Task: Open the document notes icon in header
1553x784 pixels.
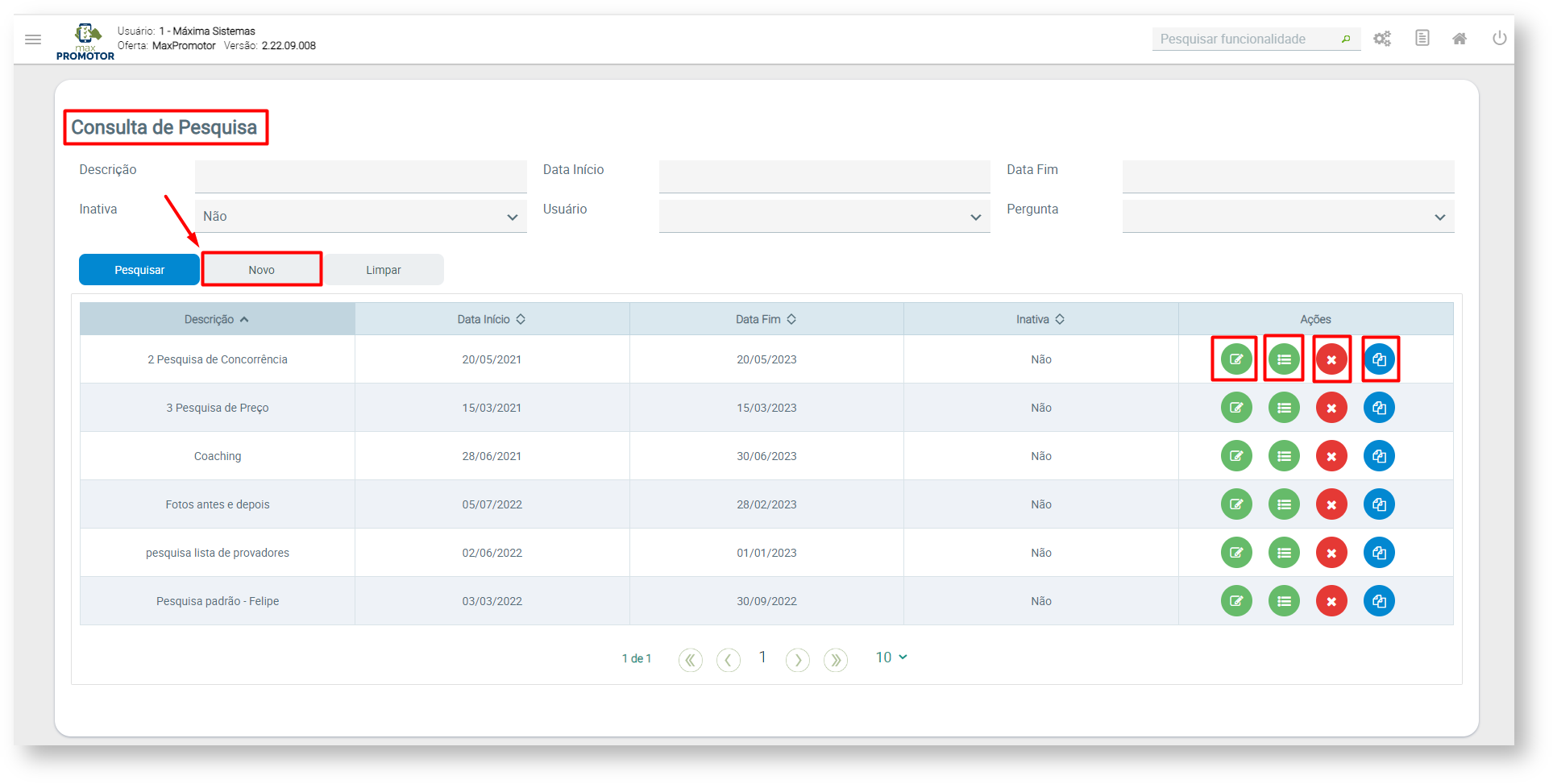Action: click(x=1422, y=39)
